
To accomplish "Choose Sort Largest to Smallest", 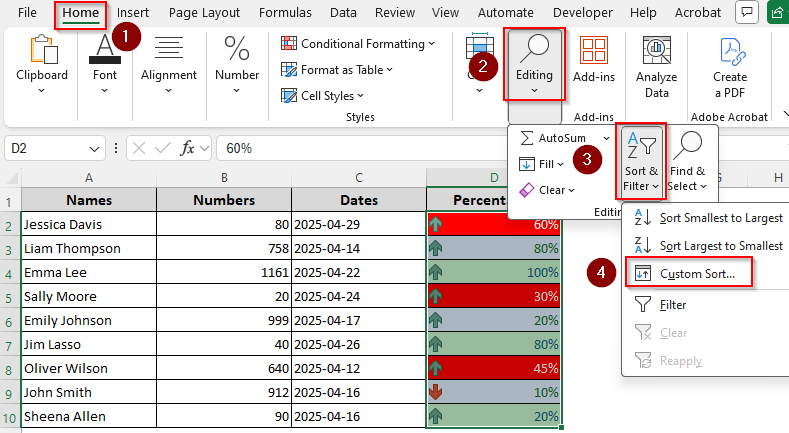I will pyautogui.click(x=708, y=246).
